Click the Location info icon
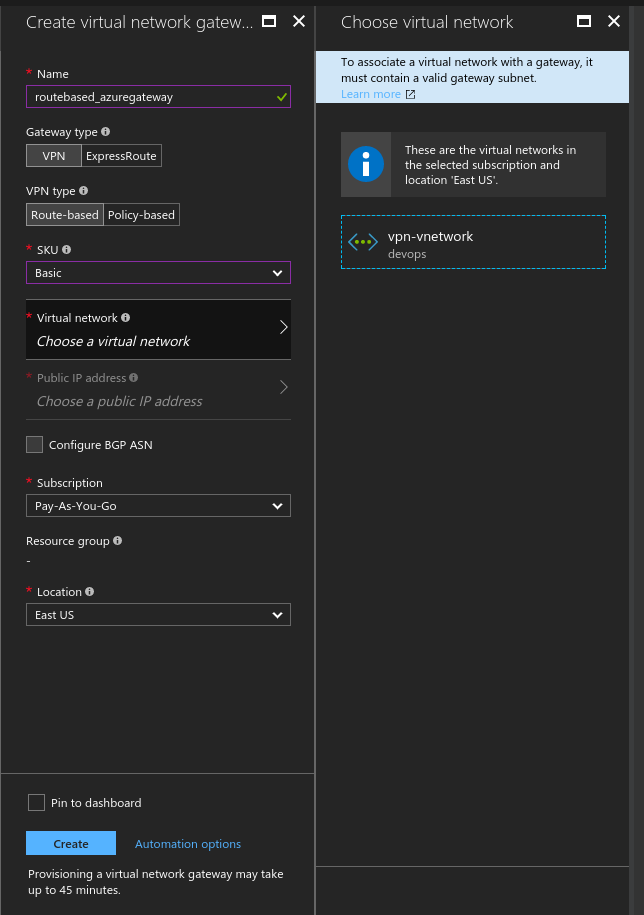Viewport: 644px width, 915px height. point(89,591)
